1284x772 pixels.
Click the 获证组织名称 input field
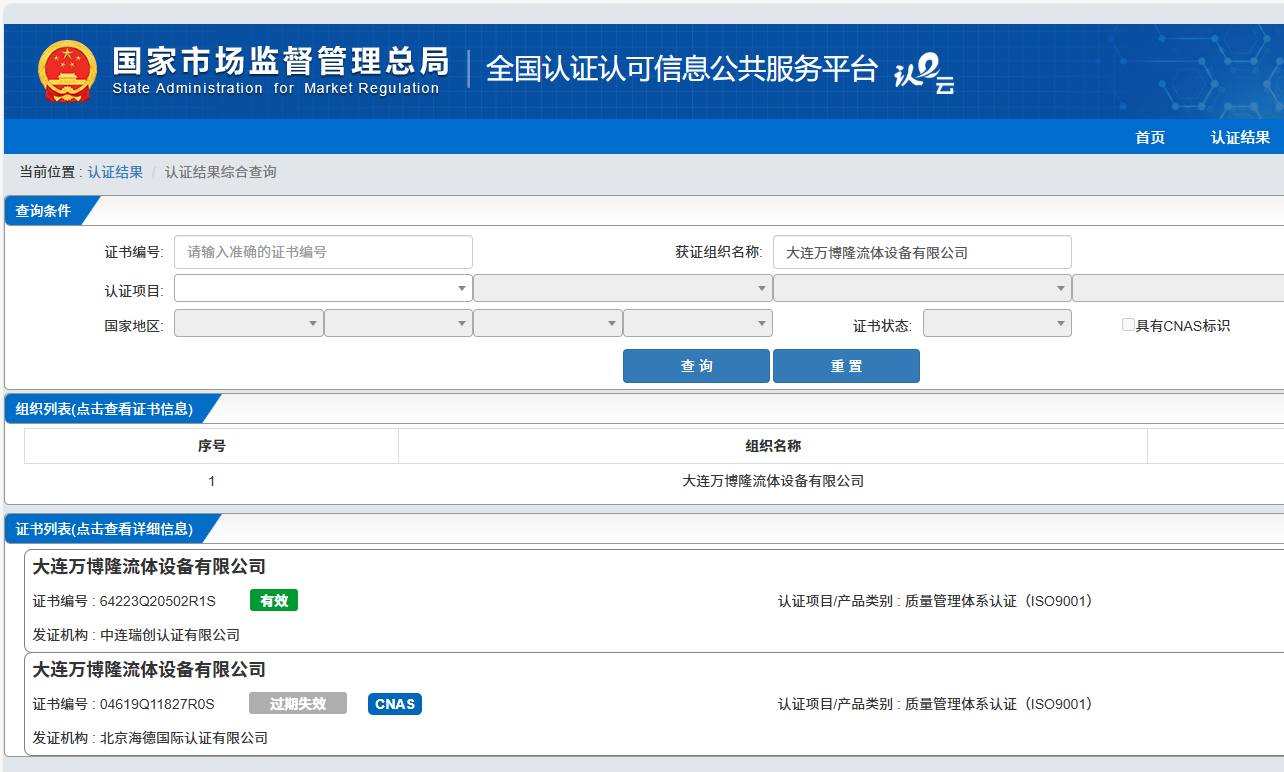coord(921,252)
